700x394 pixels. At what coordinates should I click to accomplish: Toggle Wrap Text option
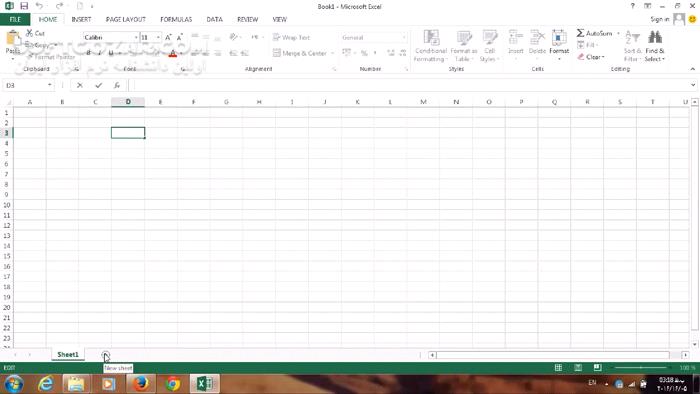pyautogui.click(x=291, y=37)
